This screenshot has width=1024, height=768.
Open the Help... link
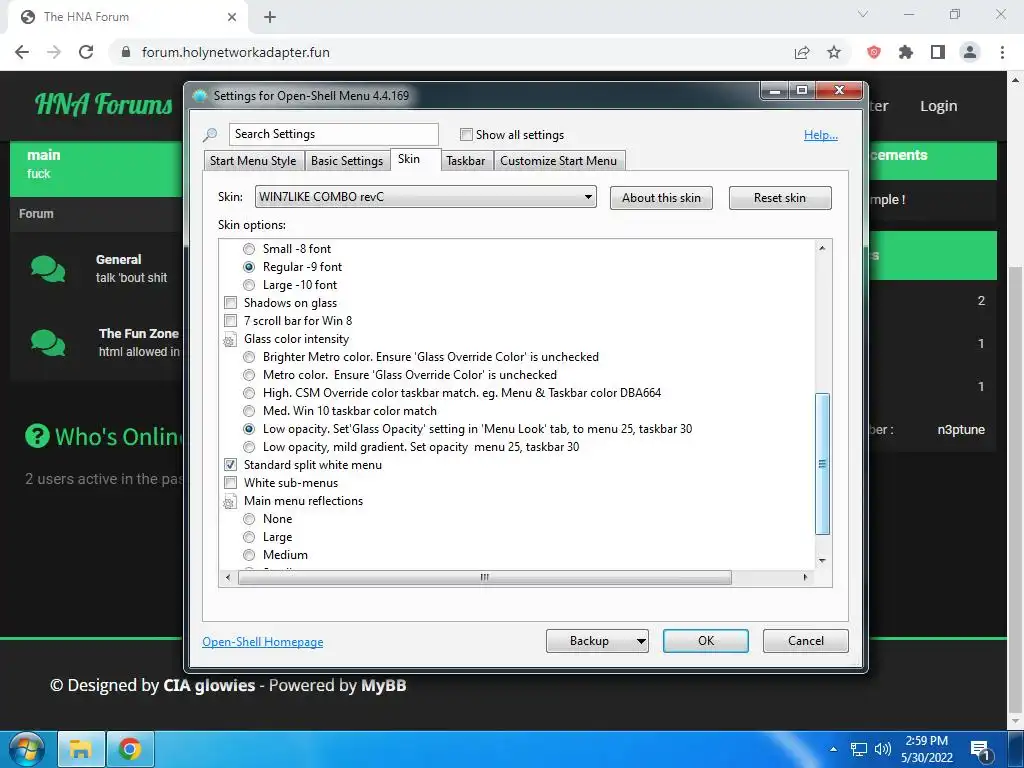[x=821, y=135]
